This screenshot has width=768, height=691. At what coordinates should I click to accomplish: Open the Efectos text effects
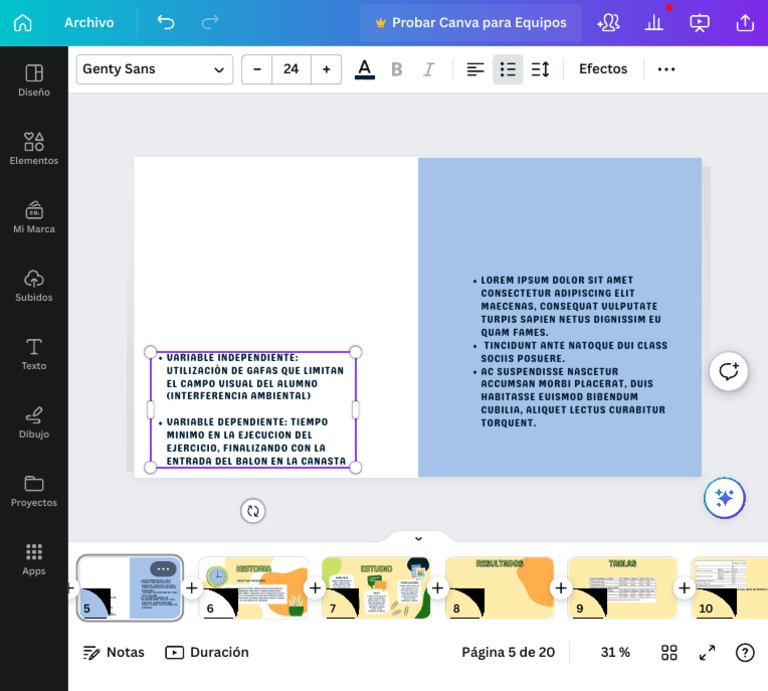[x=603, y=69]
